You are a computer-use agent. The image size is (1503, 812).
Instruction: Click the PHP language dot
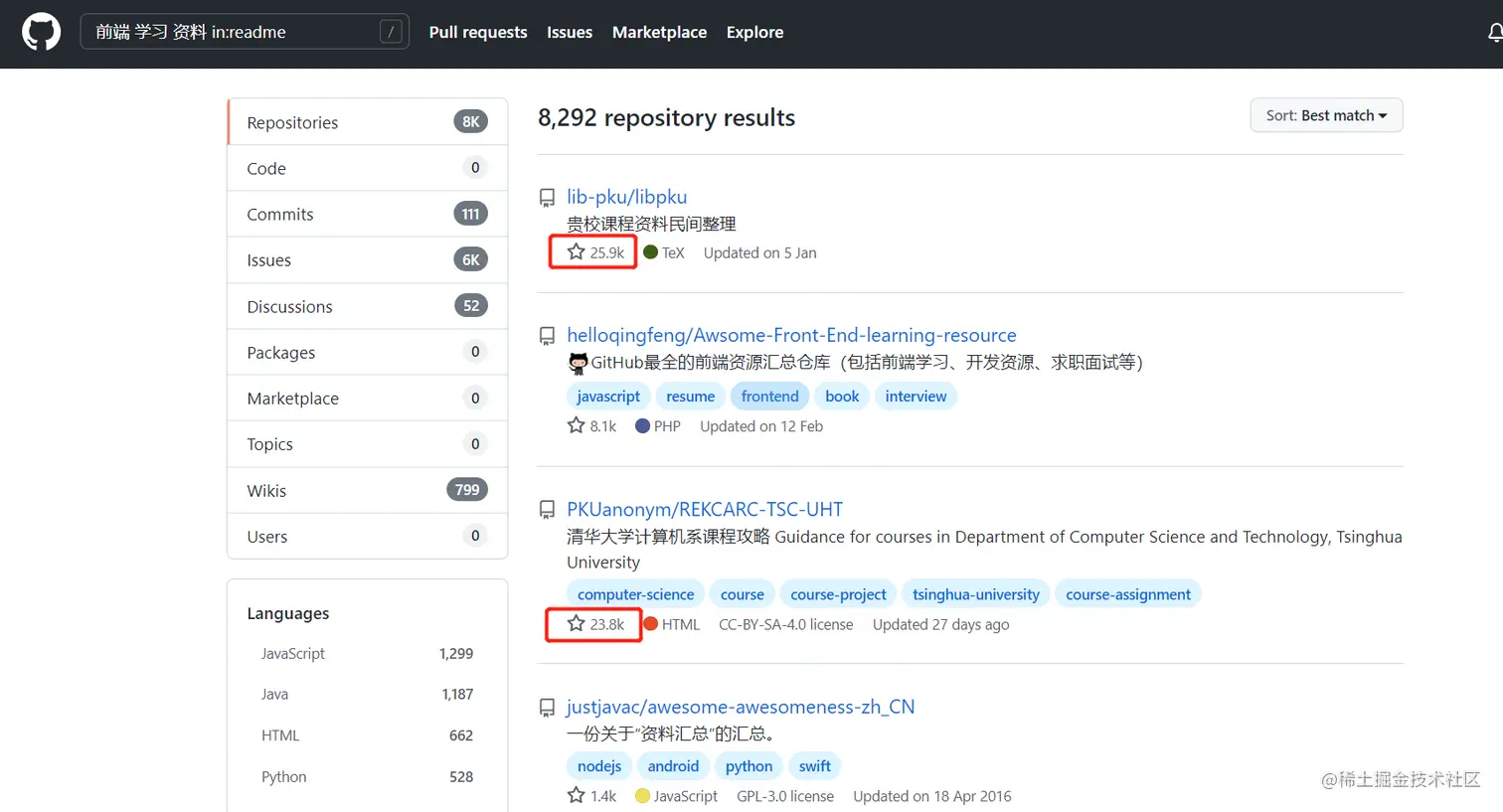(642, 425)
